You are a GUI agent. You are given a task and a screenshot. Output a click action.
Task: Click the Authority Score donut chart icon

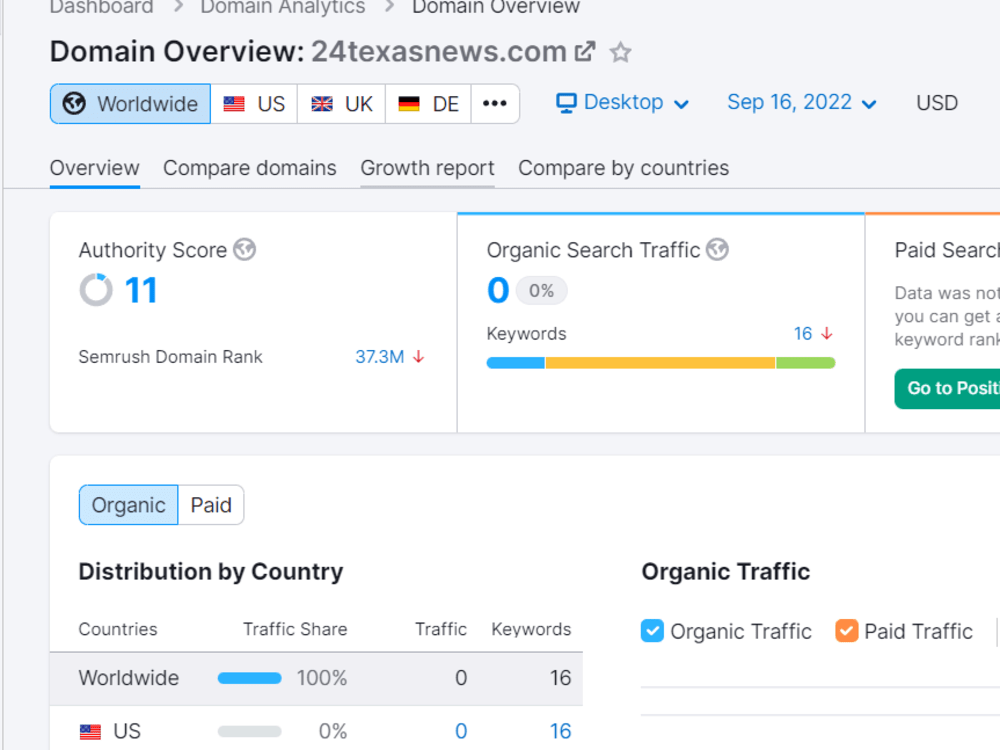pos(96,290)
